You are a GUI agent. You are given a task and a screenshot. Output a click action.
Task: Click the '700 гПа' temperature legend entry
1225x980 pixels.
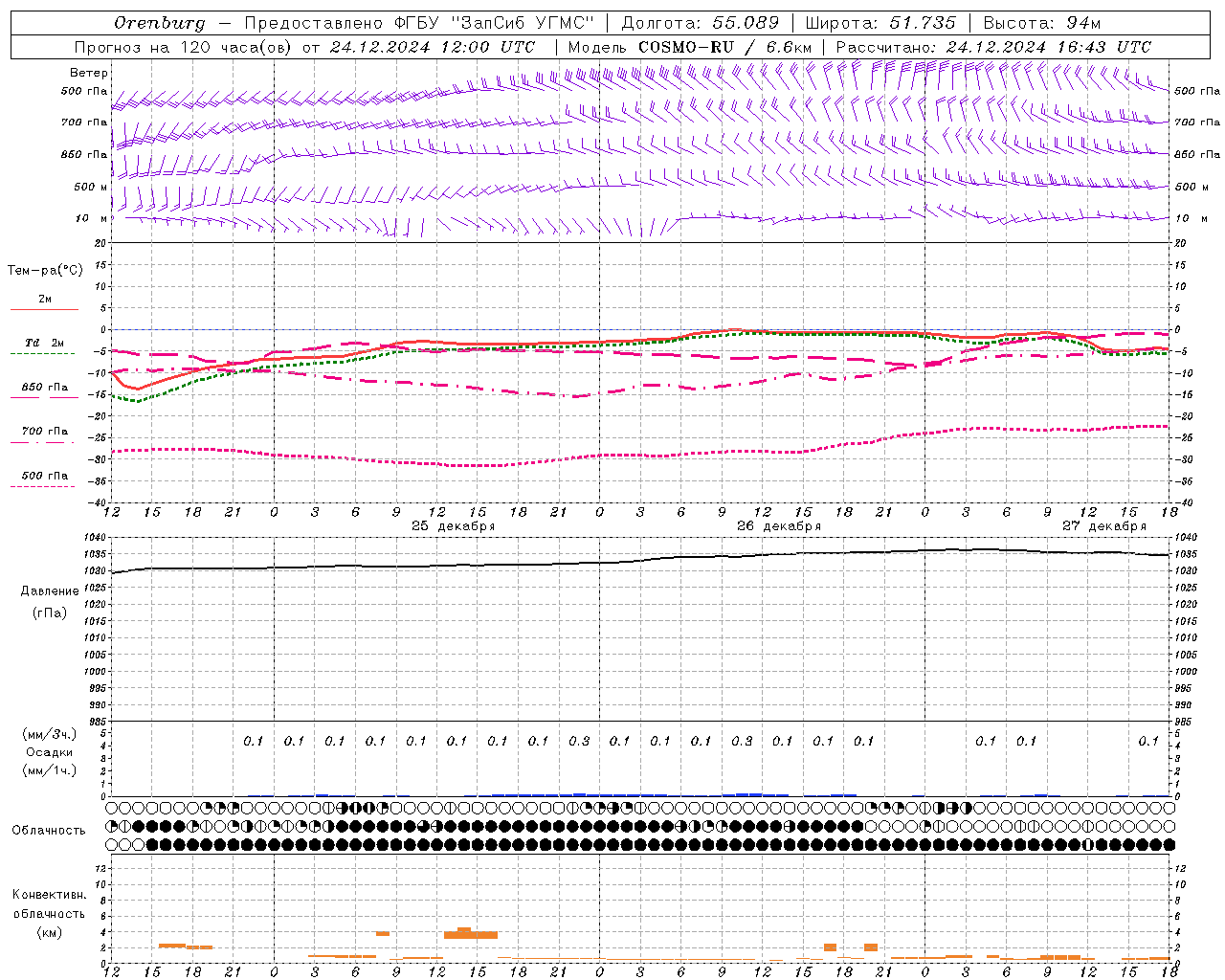(x=44, y=432)
